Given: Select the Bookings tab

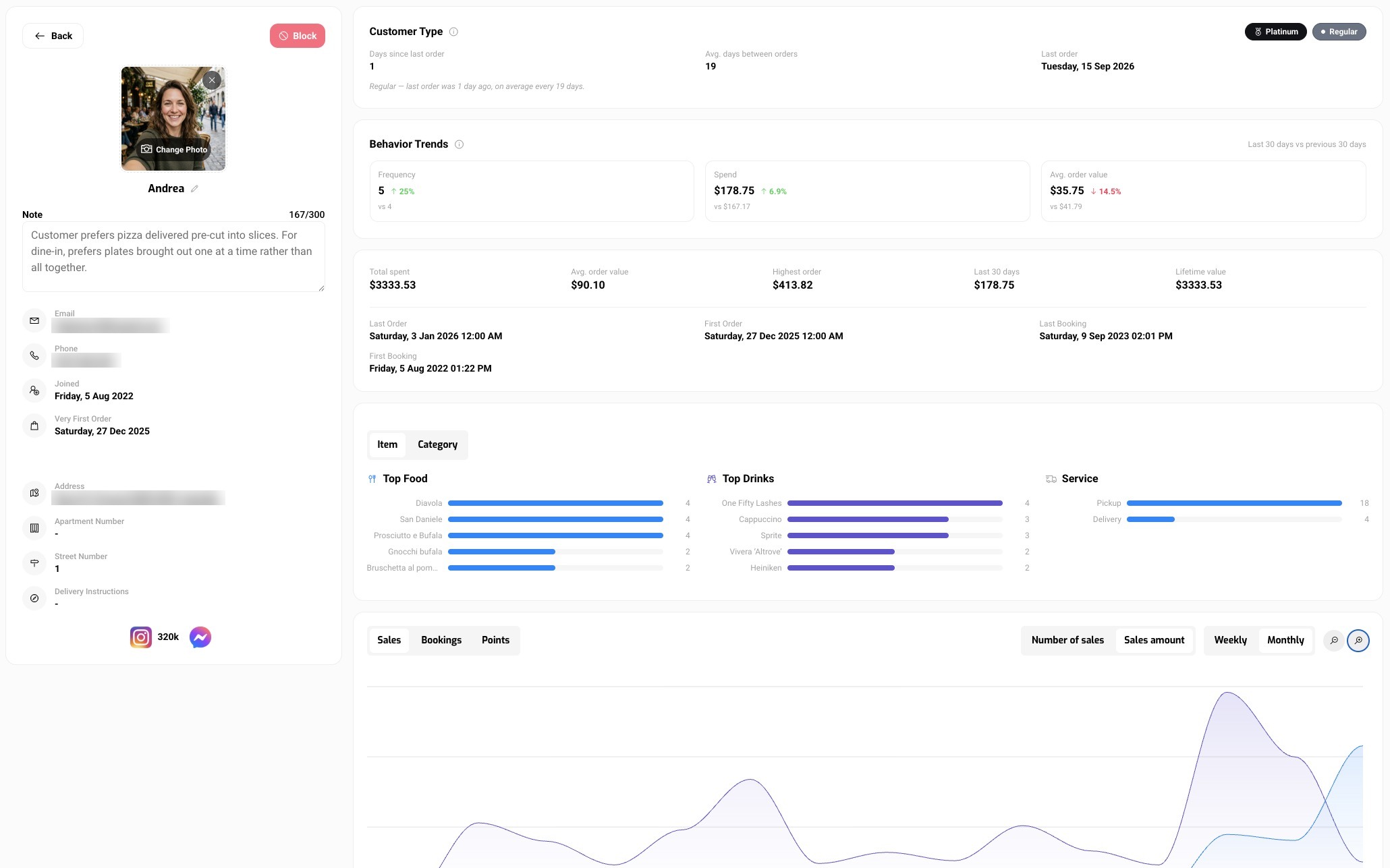Looking at the screenshot, I should (441, 640).
